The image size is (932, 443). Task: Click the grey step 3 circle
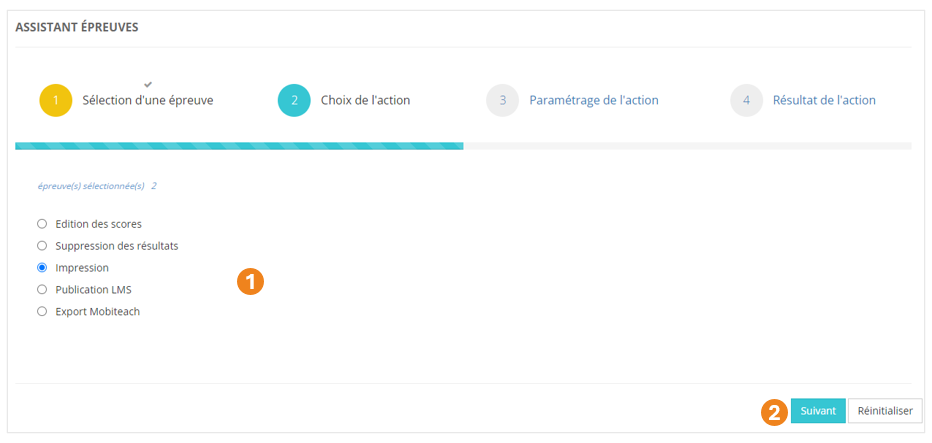click(x=503, y=101)
